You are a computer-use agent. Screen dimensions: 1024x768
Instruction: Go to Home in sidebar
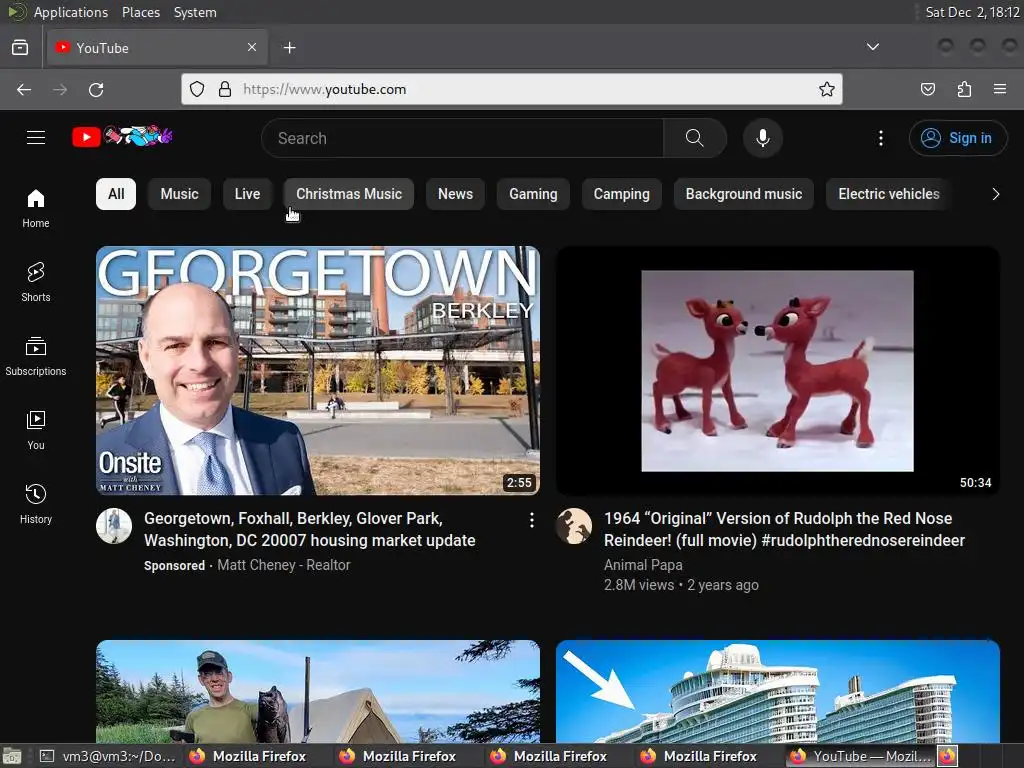tap(36, 208)
